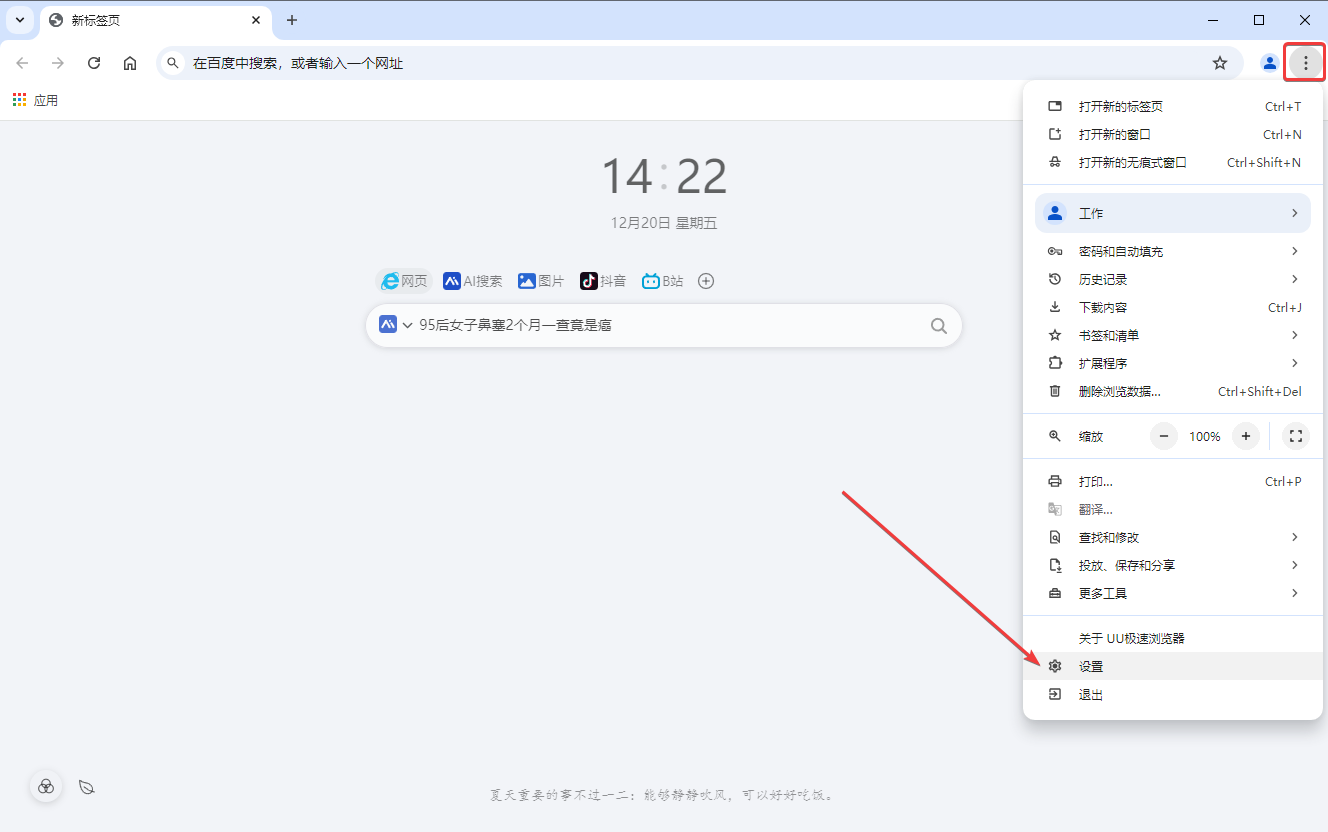
Task: Decrease zoom with the minus button
Action: pyautogui.click(x=1164, y=436)
